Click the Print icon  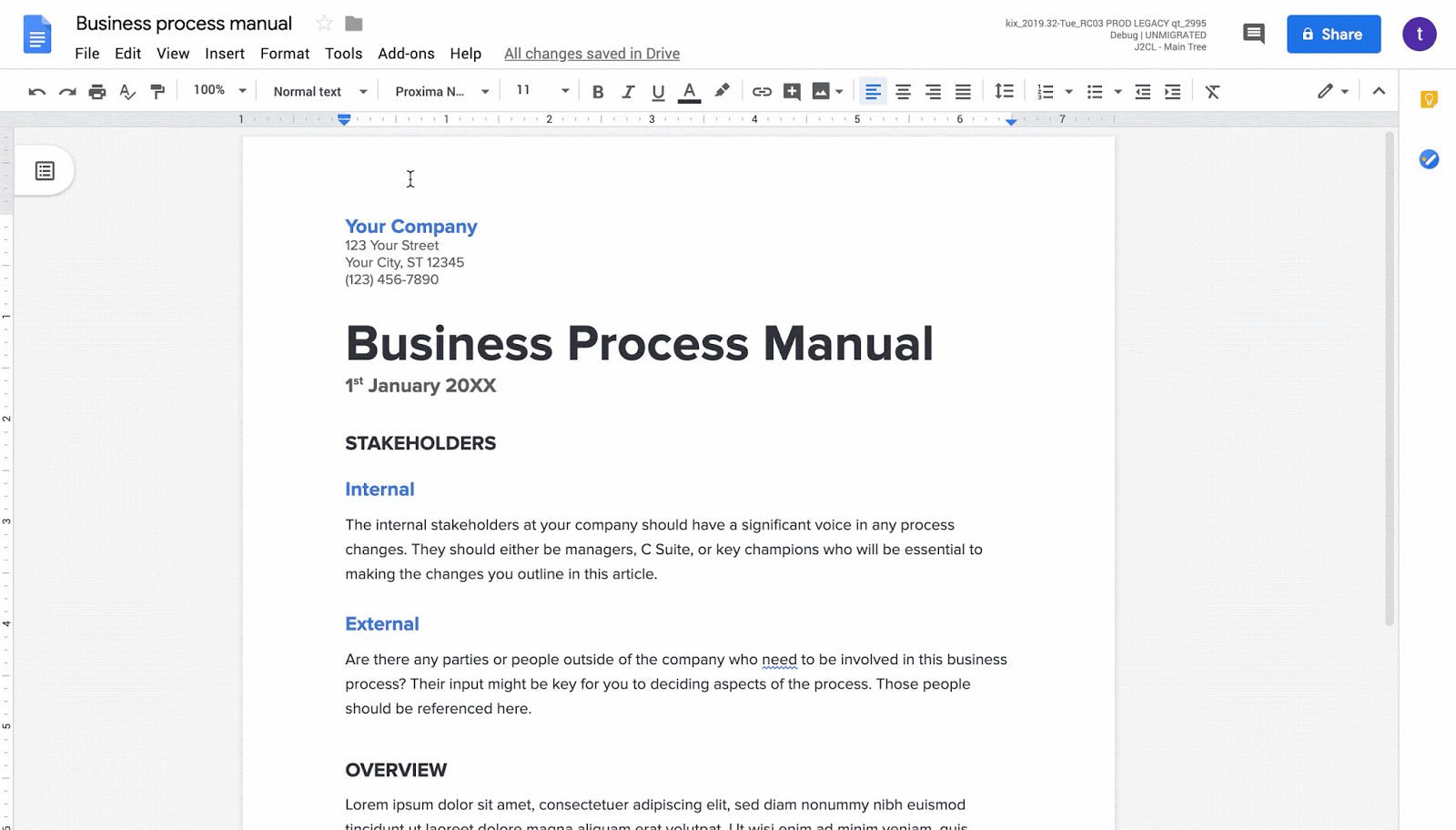(97, 91)
